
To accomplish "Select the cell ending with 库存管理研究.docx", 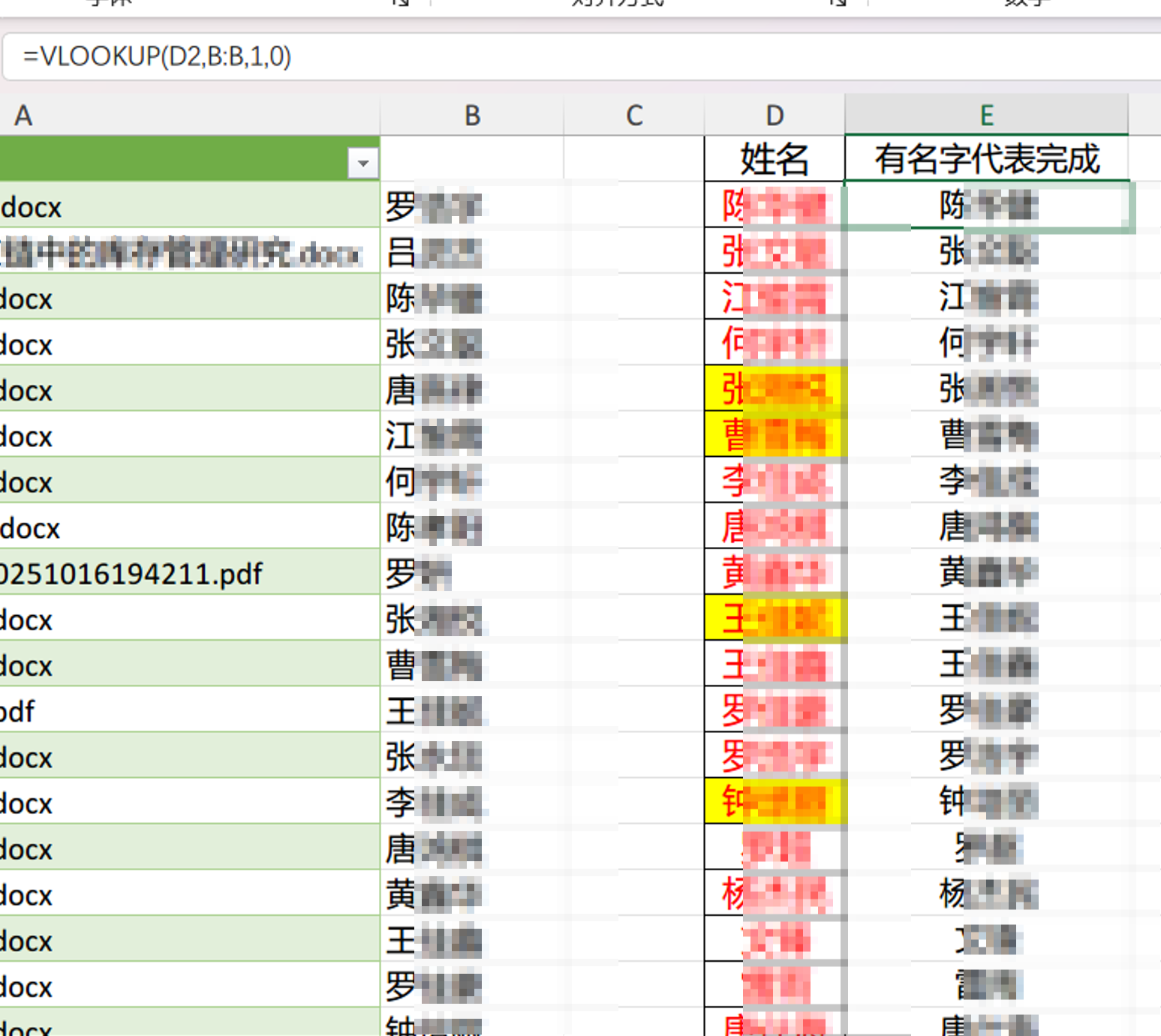I will point(188,254).
